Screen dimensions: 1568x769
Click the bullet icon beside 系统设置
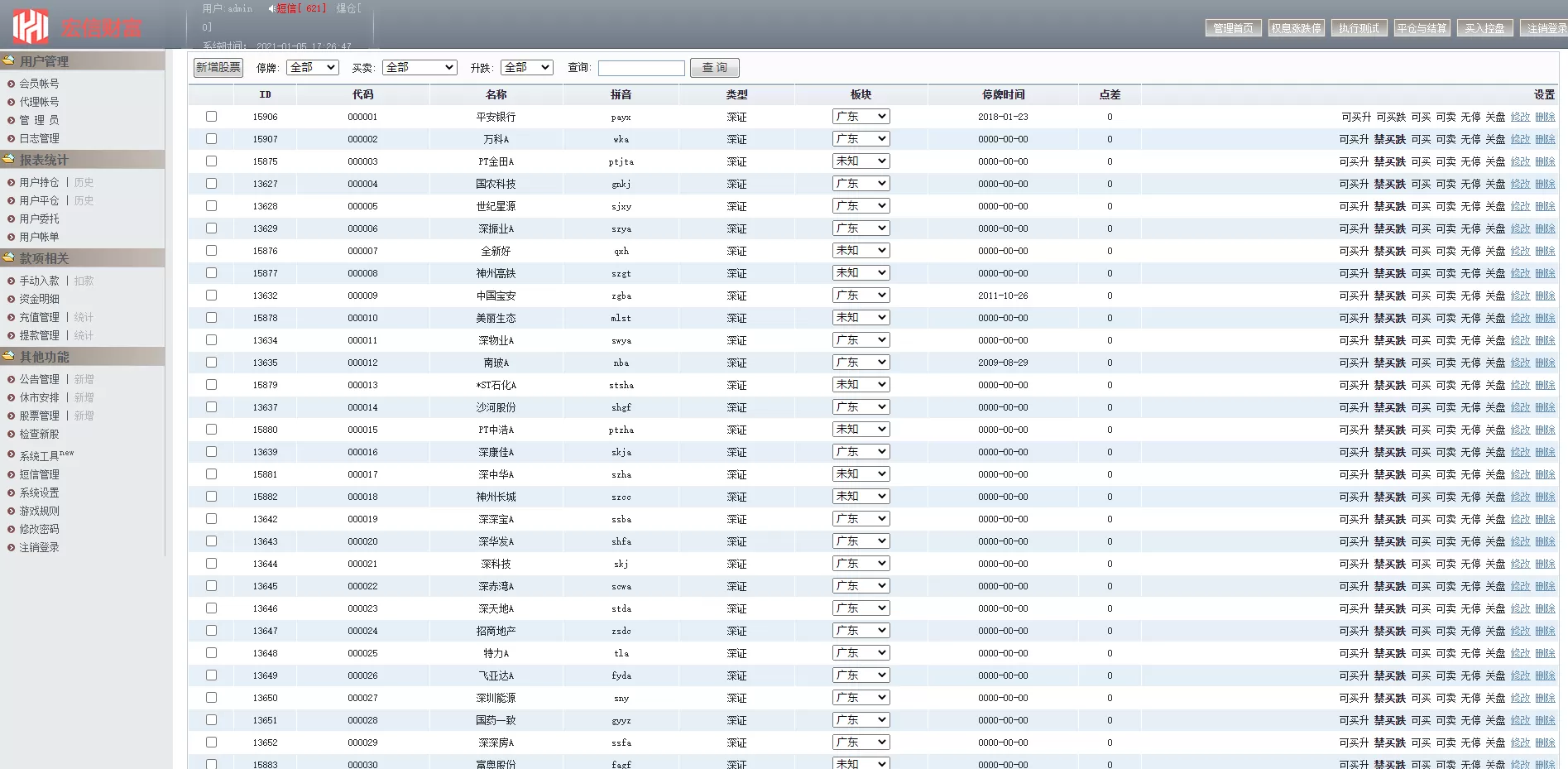coord(12,493)
